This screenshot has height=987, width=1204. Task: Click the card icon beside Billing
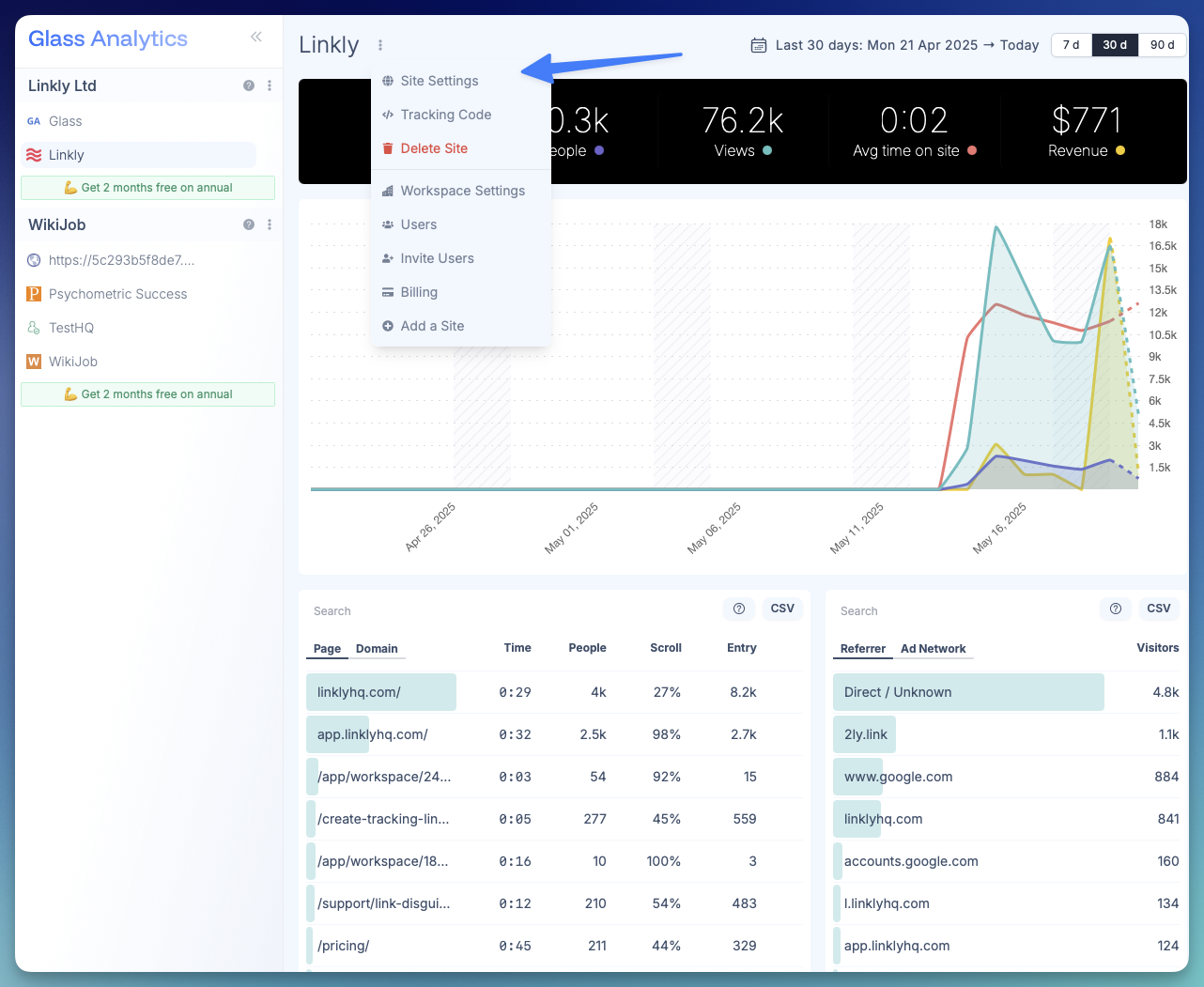pyautogui.click(x=388, y=292)
